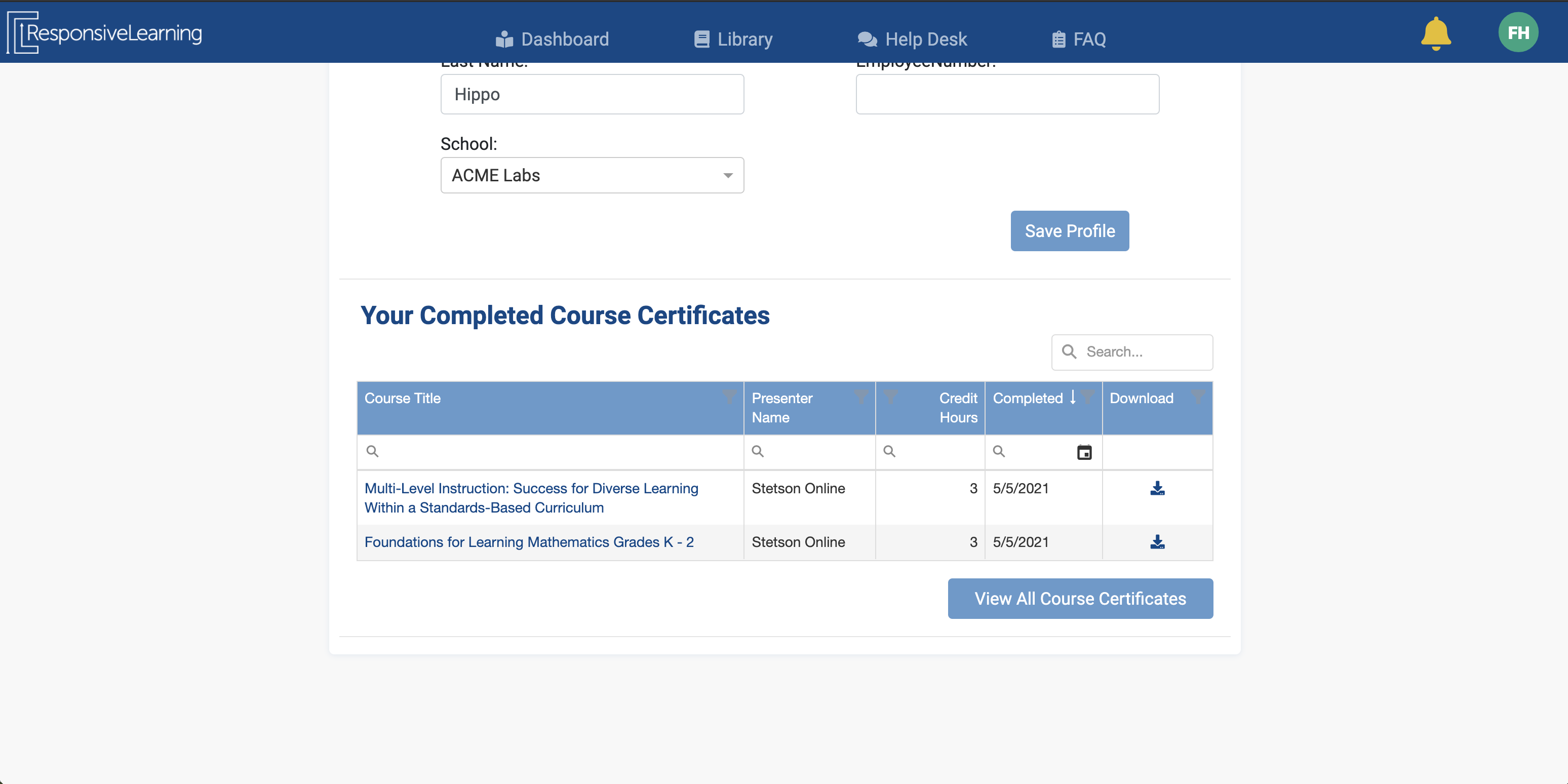
Task: Click the Credit Hours column filter icon
Action: point(890,397)
